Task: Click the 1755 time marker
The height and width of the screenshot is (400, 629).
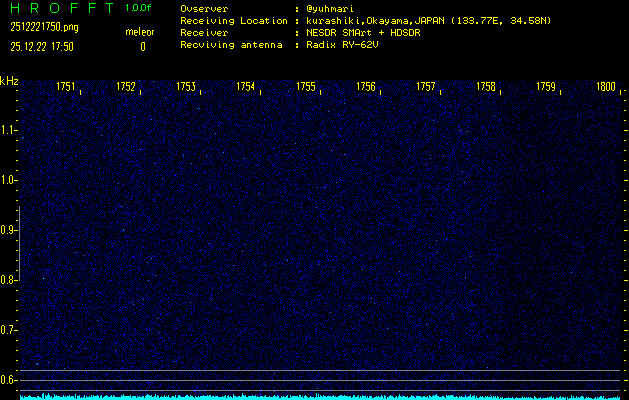Action: [306, 87]
